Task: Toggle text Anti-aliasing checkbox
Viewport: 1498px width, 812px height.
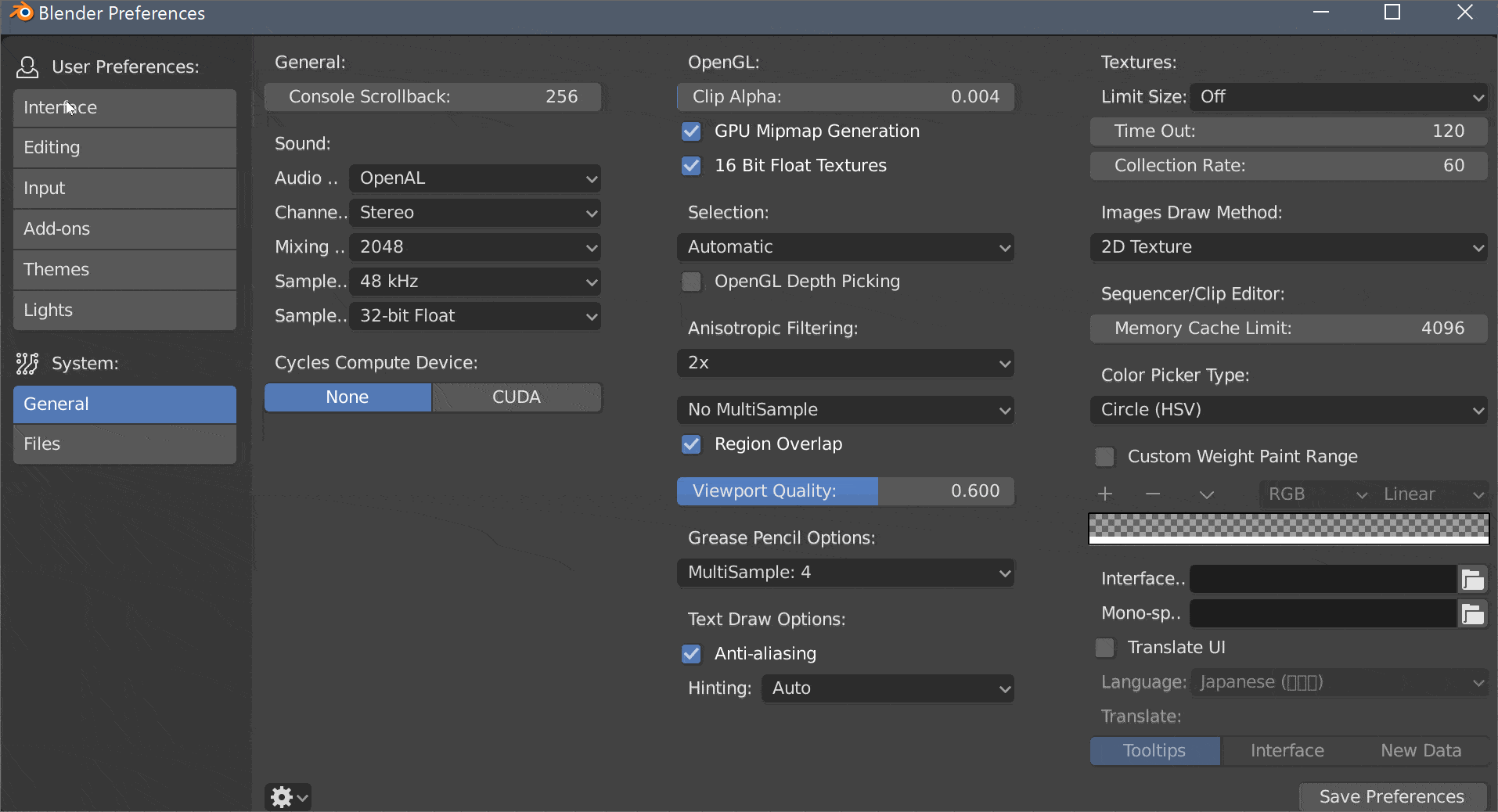Action: click(691, 654)
